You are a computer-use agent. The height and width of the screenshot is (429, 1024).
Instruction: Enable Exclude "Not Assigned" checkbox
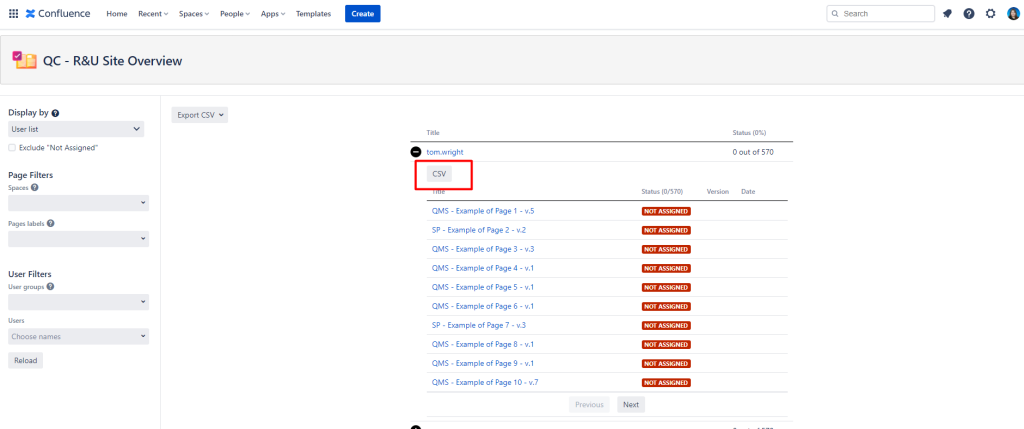[12, 148]
